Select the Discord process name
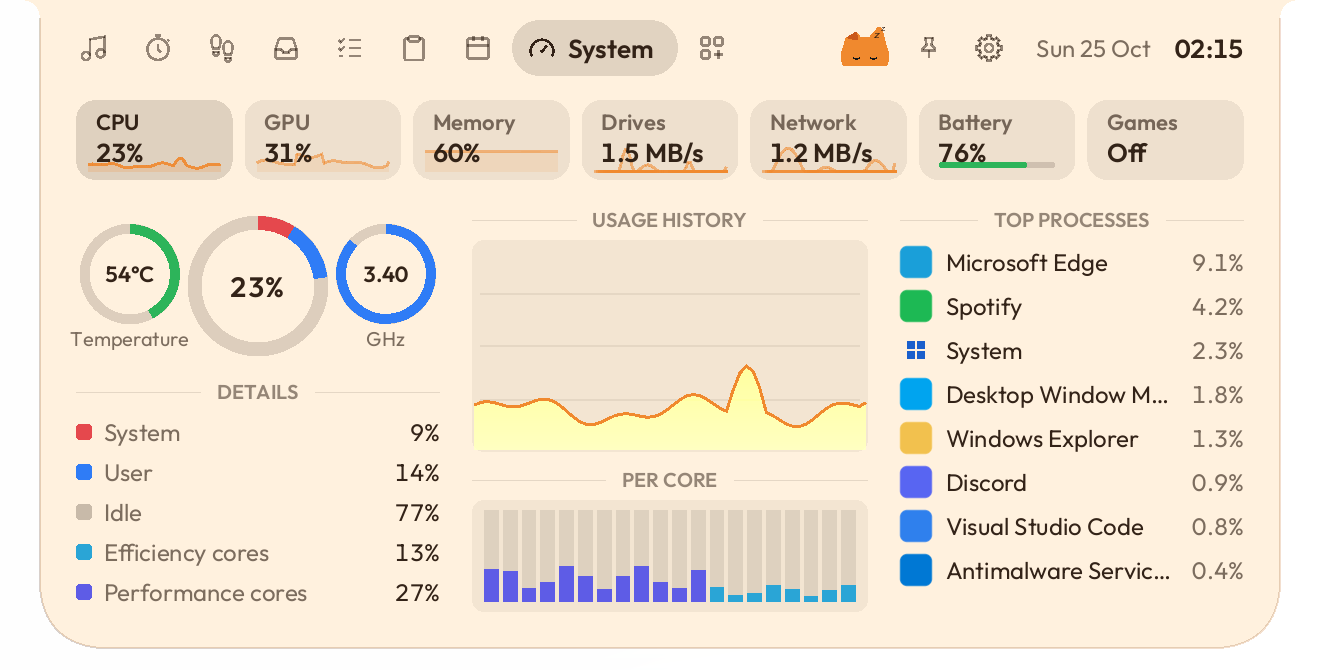The width and height of the screenshot is (1320, 670). pos(986,483)
